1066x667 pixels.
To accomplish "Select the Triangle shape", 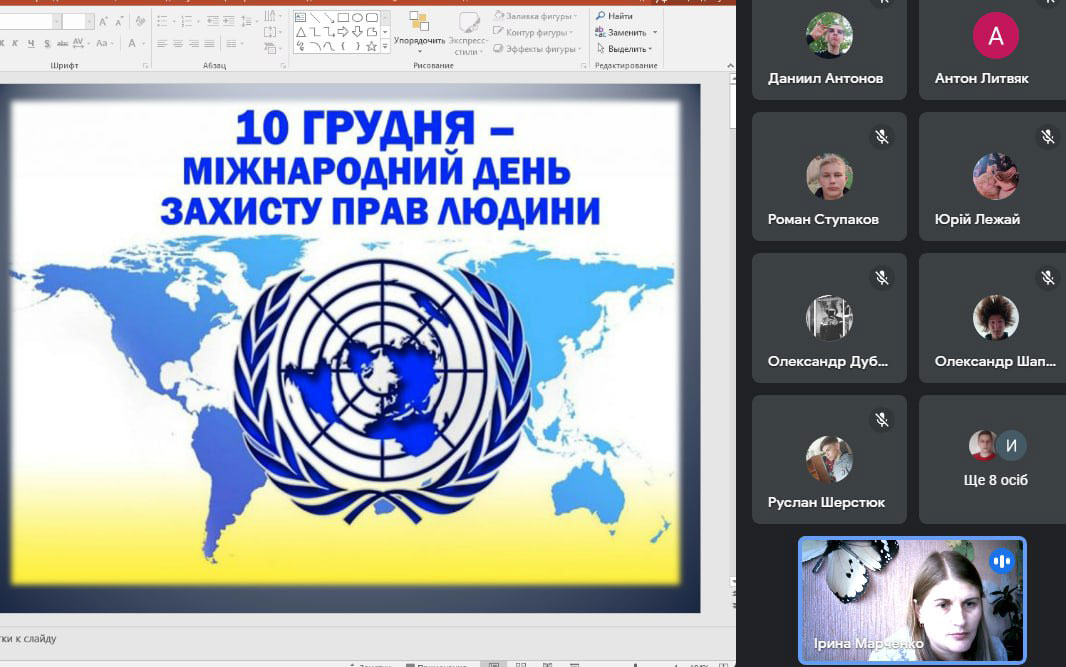I will coord(300,32).
